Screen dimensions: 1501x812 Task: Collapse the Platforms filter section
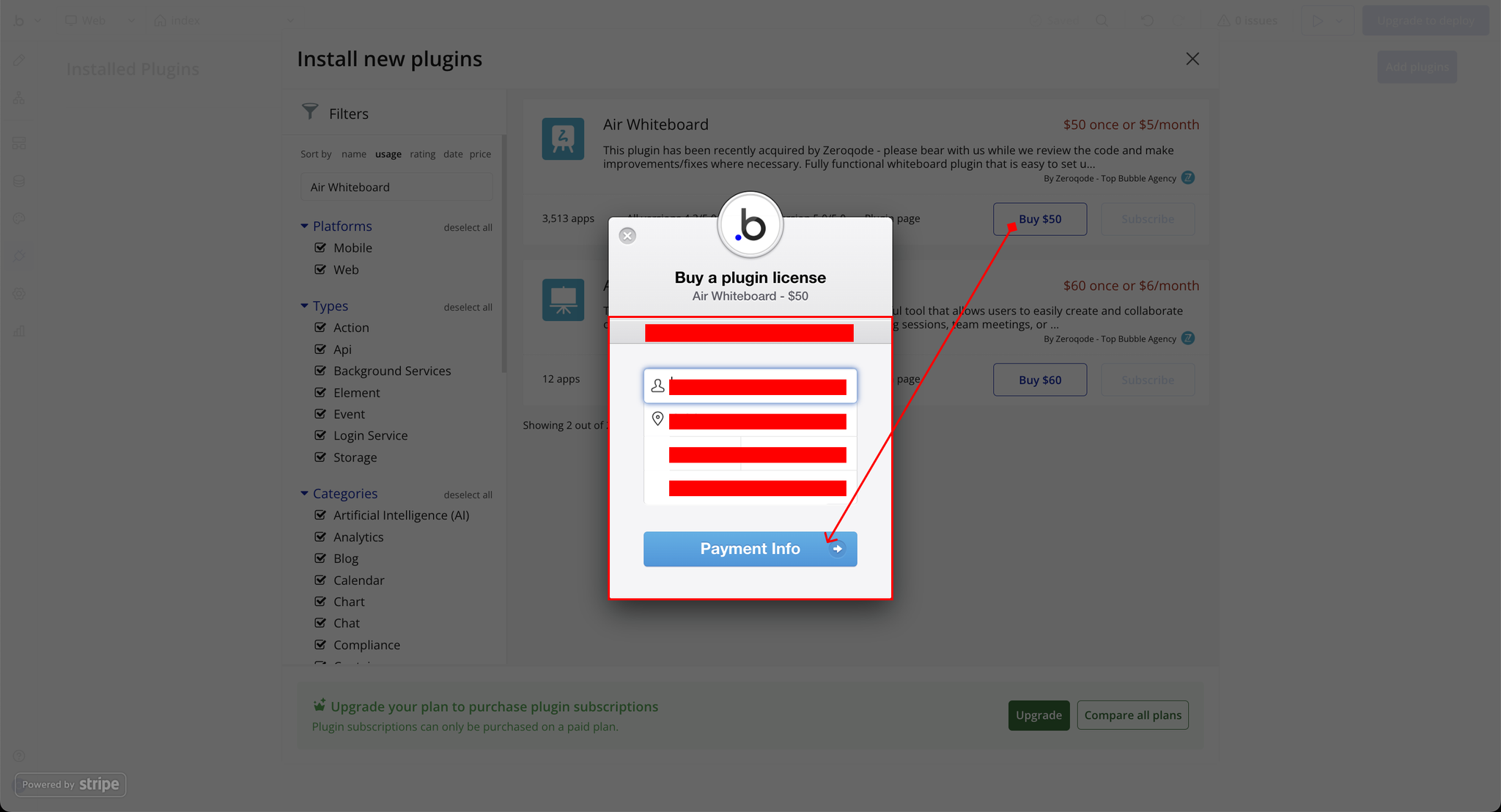(304, 226)
